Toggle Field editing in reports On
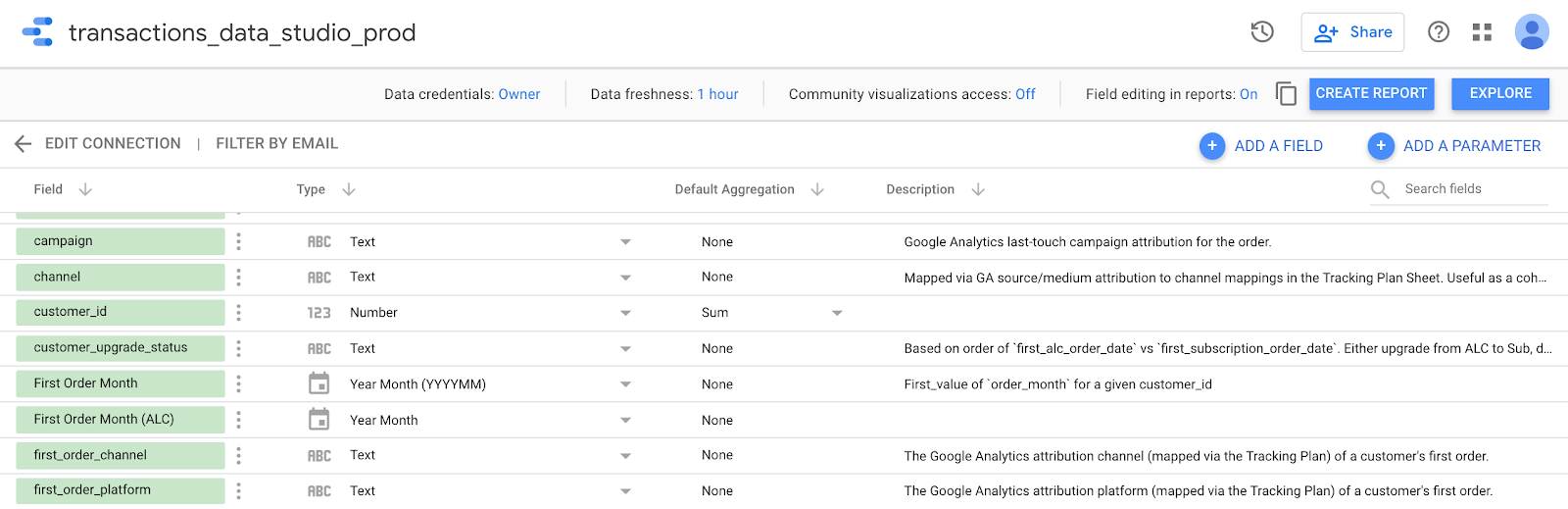The image size is (1568, 509). 1248,94
